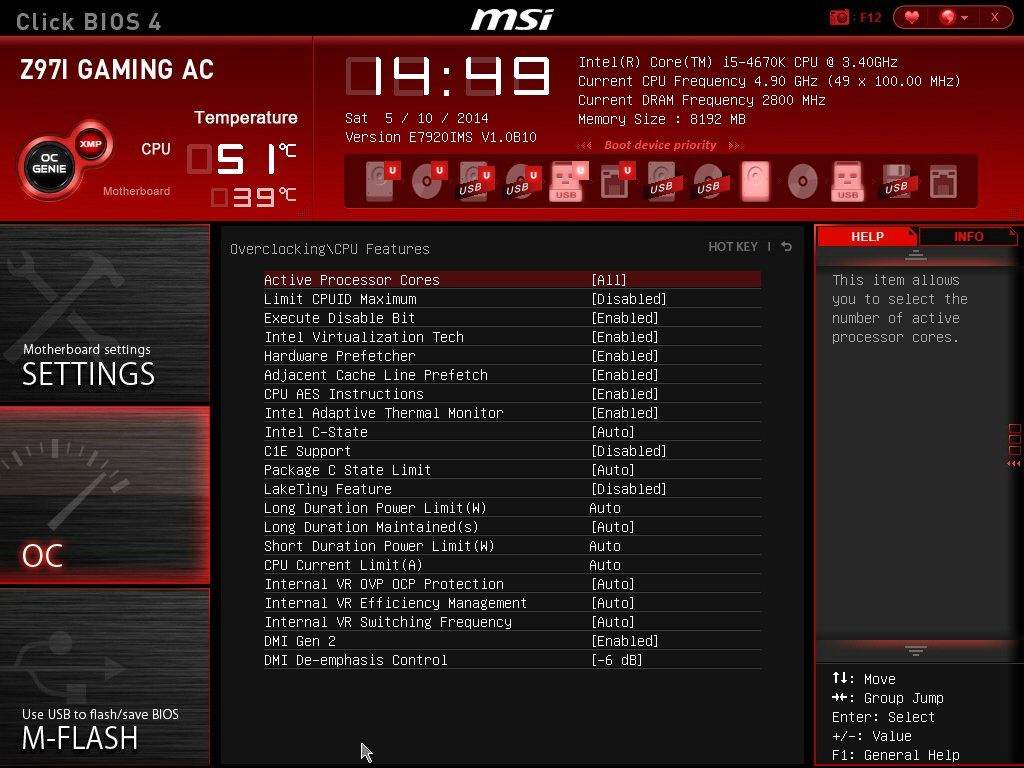This screenshot has height=768, width=1024.
Task: Select the UEFI USB CD/DVD boot icon
Action: coord(521,181)
